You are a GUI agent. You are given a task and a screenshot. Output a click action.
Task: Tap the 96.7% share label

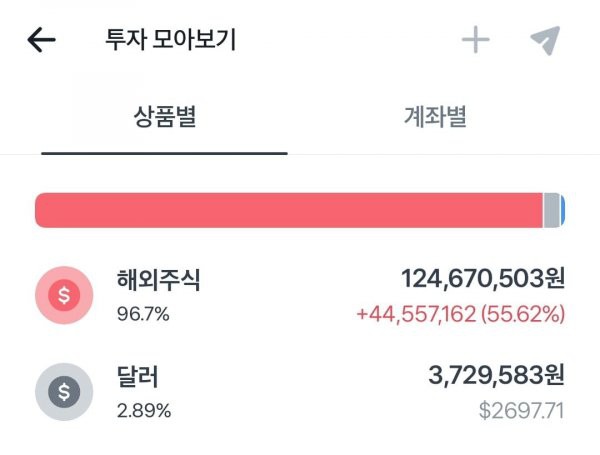click(x=143, y=315)
